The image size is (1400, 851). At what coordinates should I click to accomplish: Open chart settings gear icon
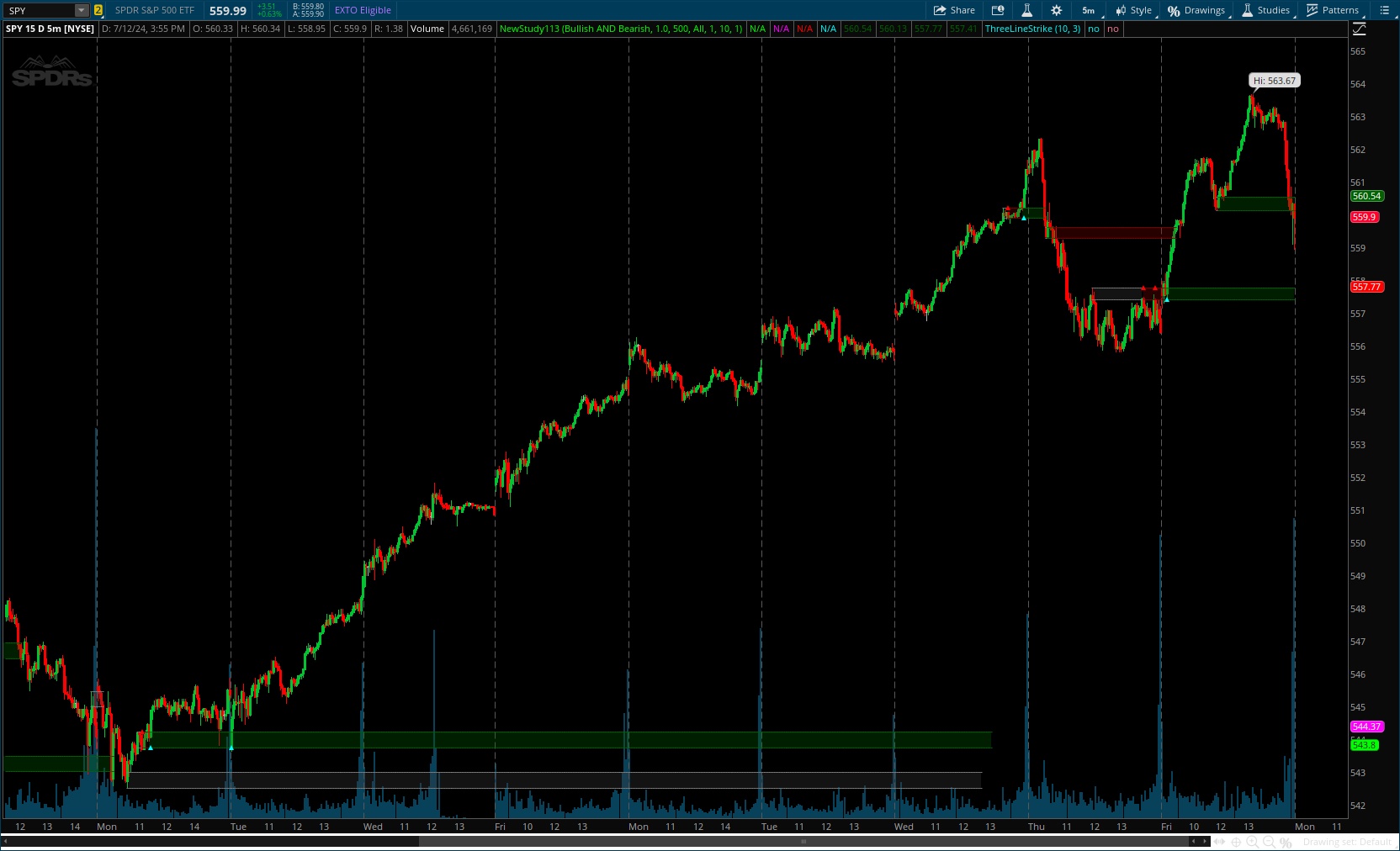1057,10
